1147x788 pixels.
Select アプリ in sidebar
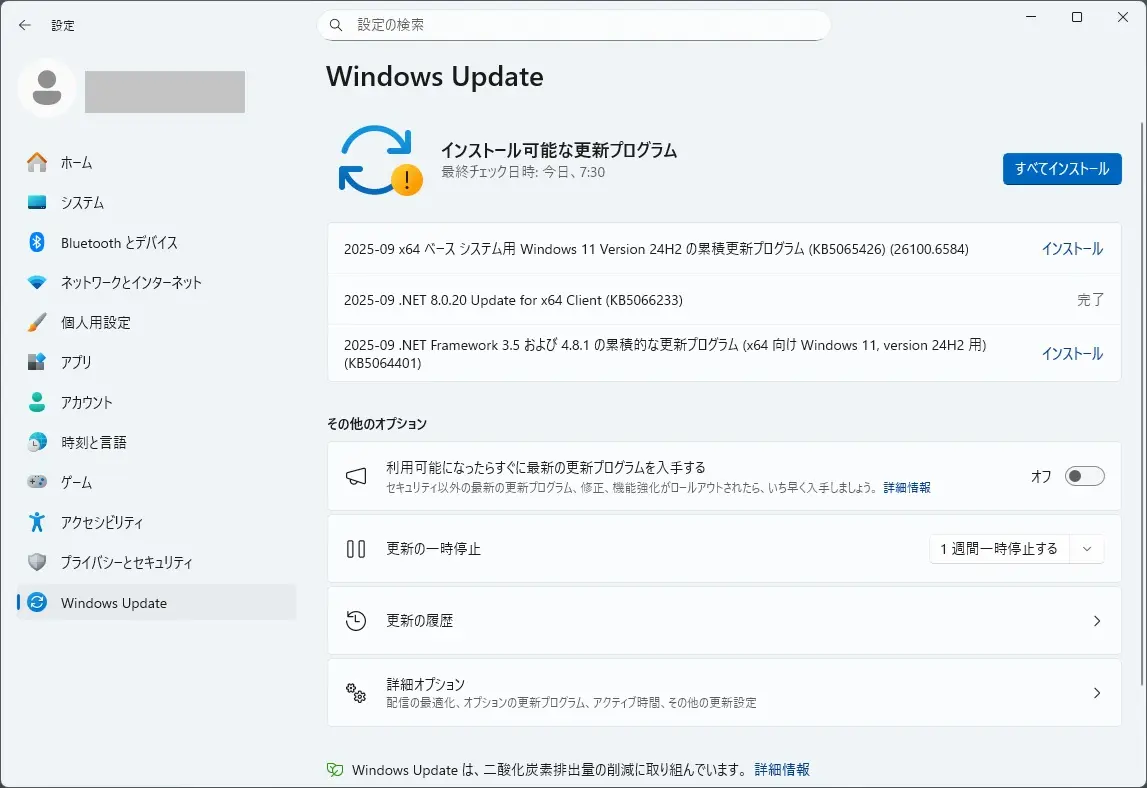[x=157, y=362]
